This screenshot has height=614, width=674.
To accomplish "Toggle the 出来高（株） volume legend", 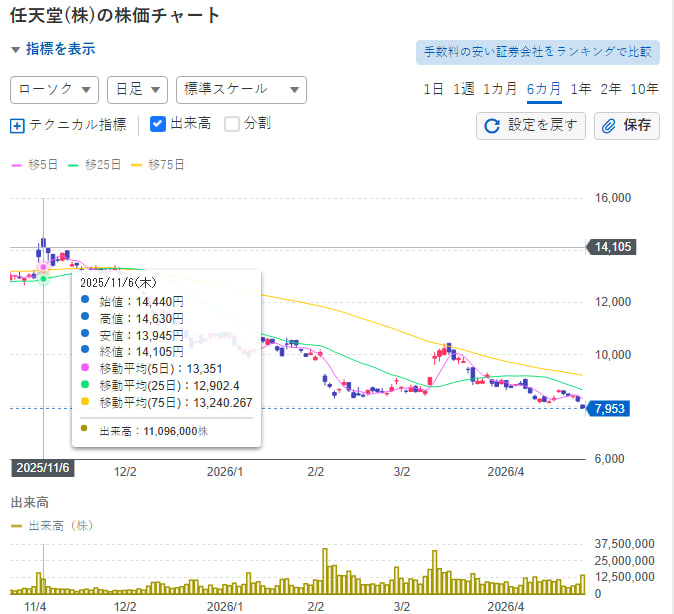I will click(52, 526).
